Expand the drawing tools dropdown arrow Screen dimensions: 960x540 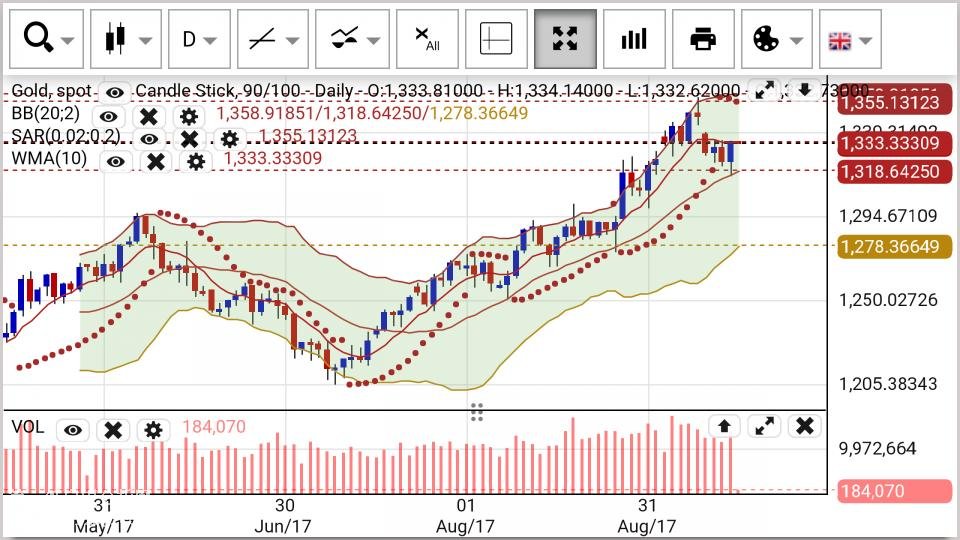click(x=293, y=41)
